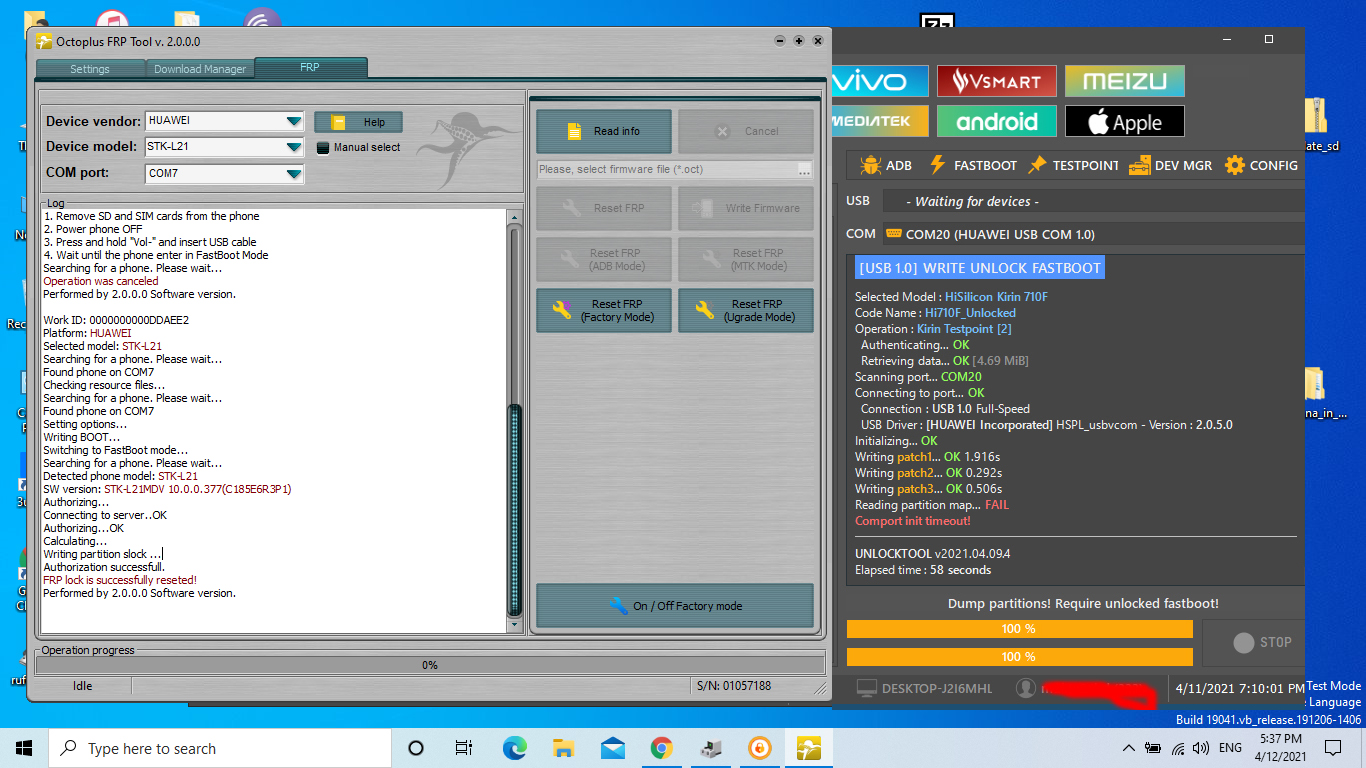The height and width of the screenshot is (768, 1366).
Task: Click the USB Waiting for devices field
Action: 1094,201
